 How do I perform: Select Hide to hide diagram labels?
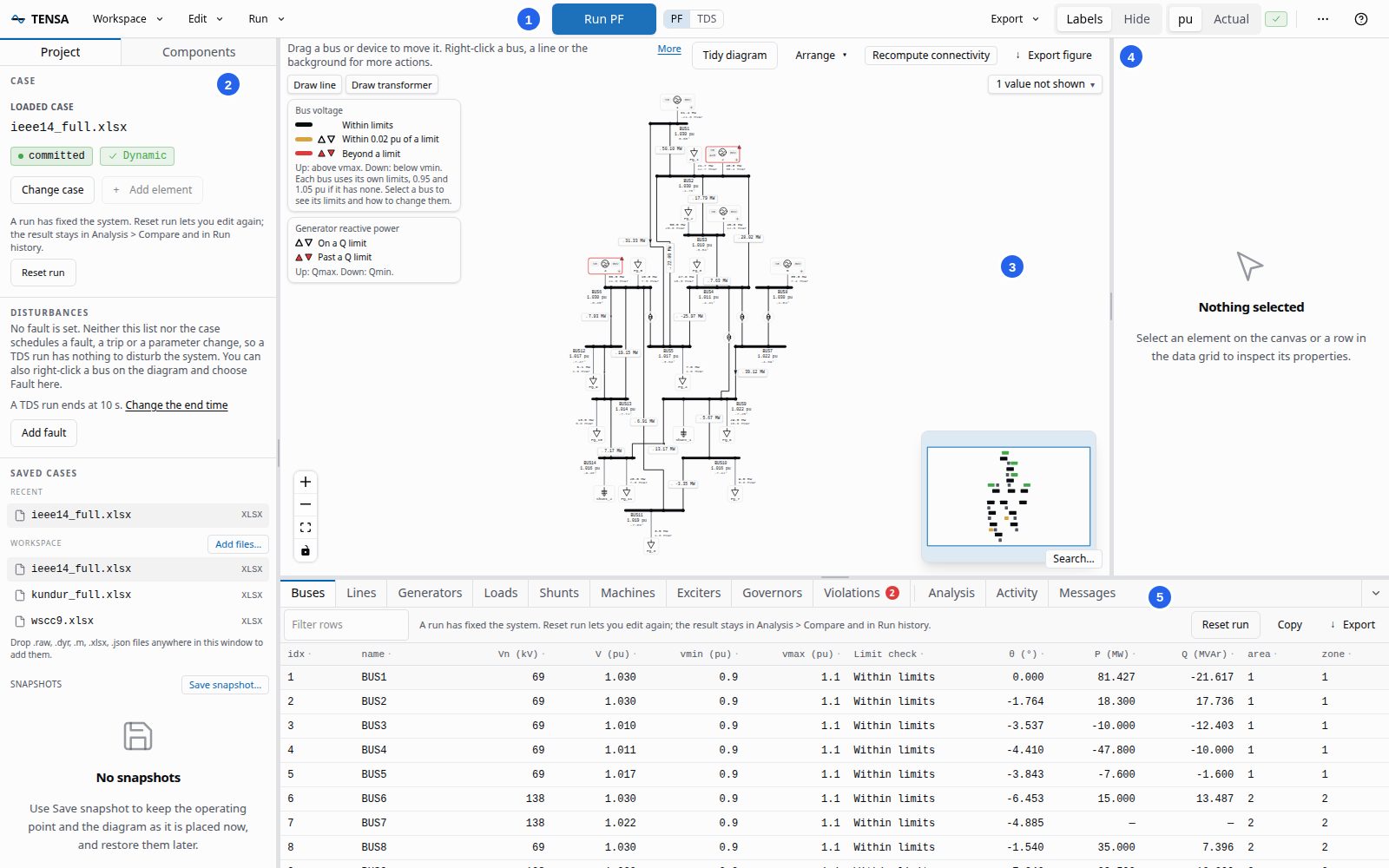pyautogui.click(x=1136, y=19)
